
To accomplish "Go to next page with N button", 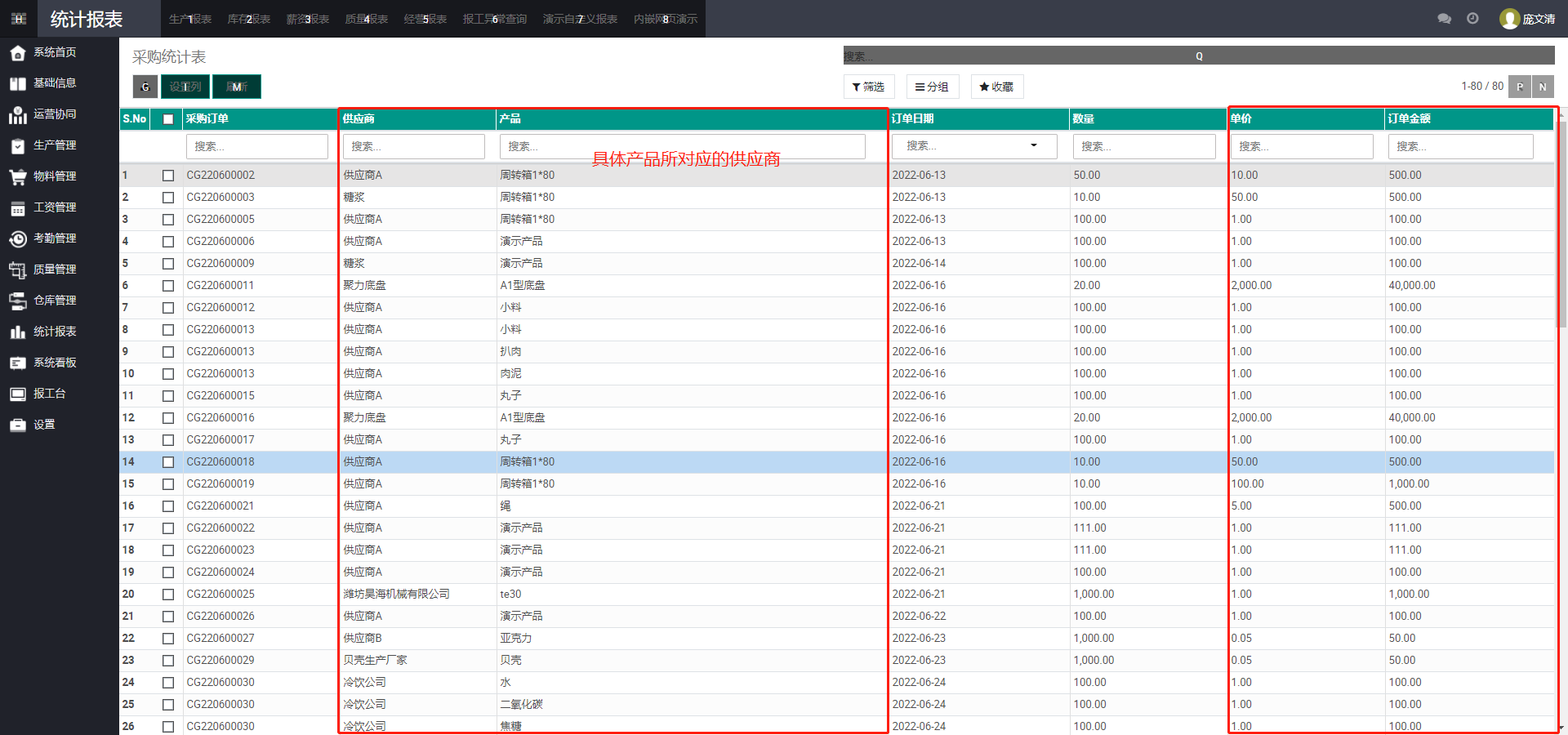I will click(1543, 87).
